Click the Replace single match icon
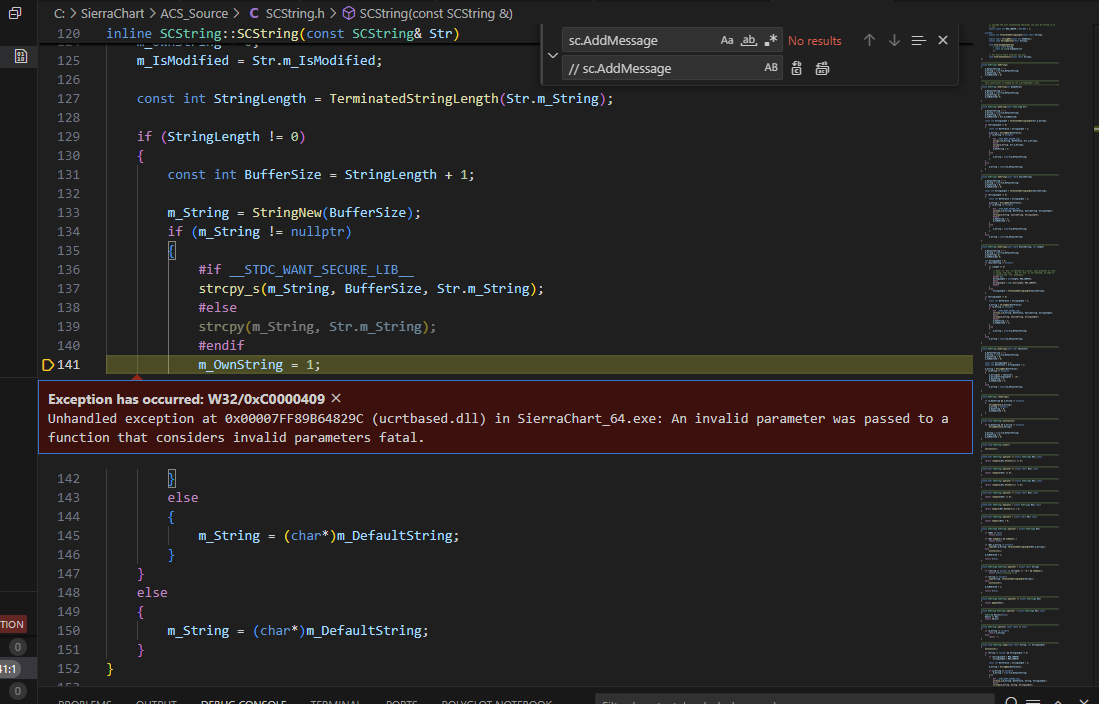This screenshot has height=704, width=1099. click(797, 68)
